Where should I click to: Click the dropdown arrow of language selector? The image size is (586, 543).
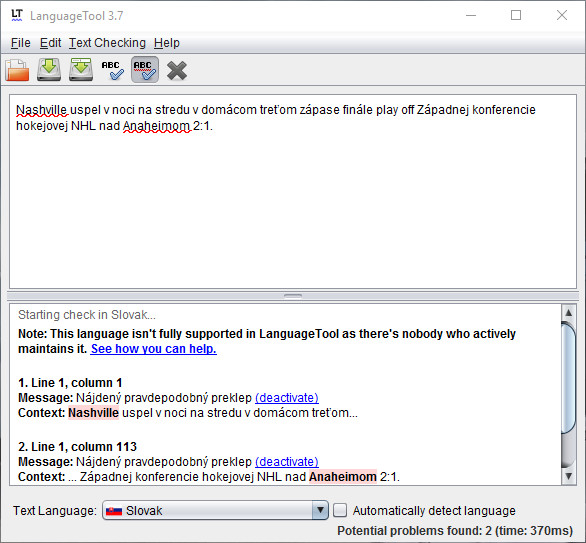point(320,510)
